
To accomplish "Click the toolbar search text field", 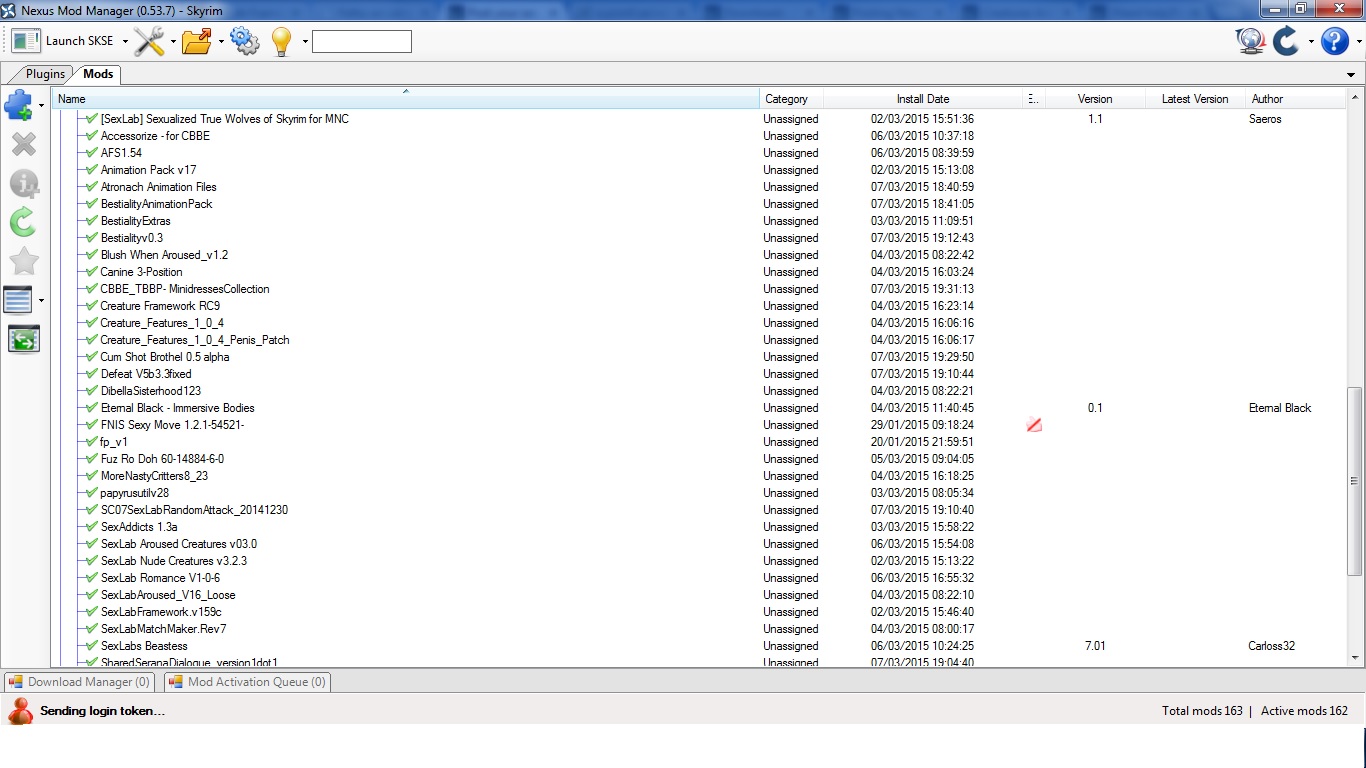I will 362,41.
